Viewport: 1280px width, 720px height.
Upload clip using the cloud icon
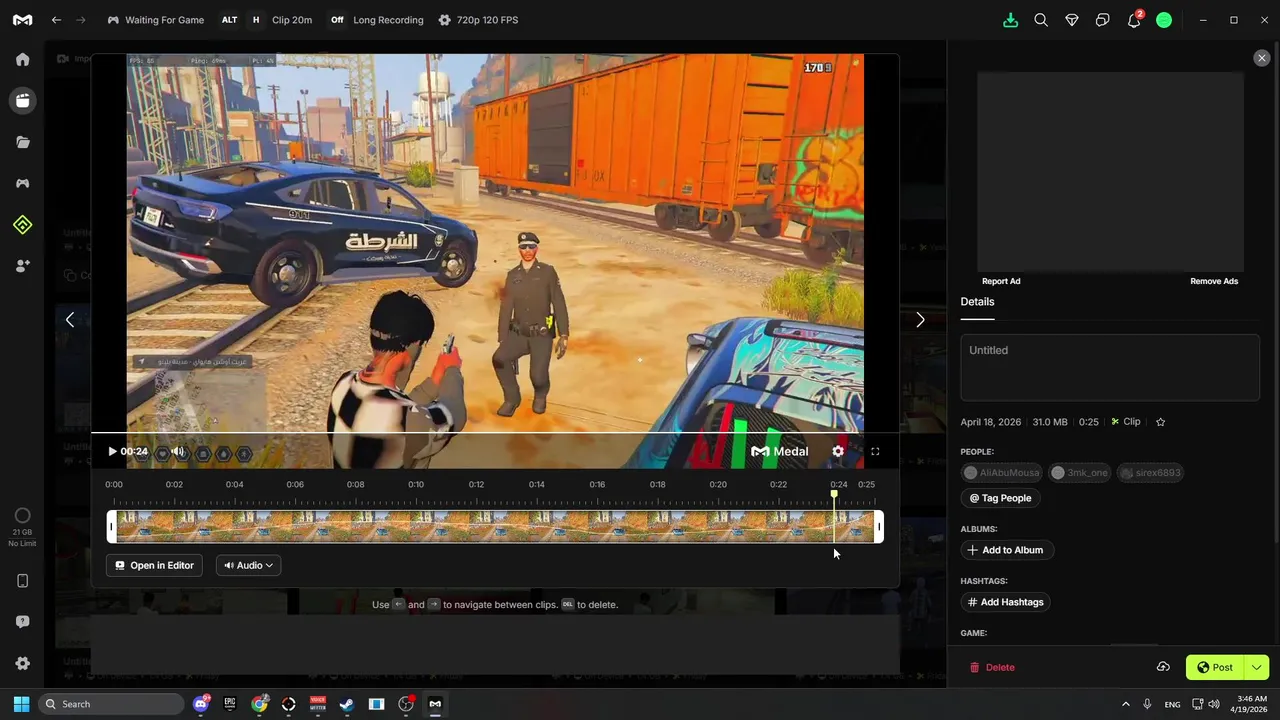click(1163, 667)
